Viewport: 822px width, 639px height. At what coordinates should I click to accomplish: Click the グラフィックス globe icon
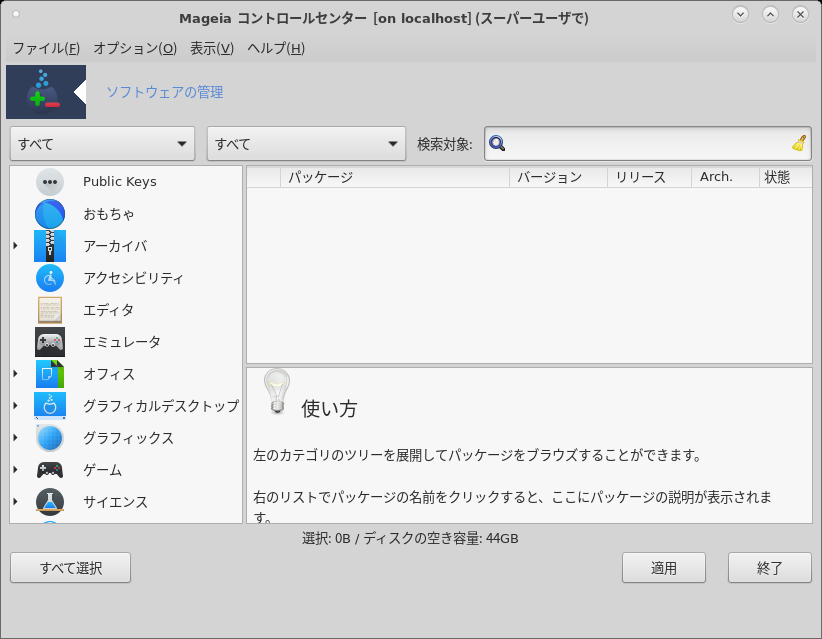[x=50, y=438]
